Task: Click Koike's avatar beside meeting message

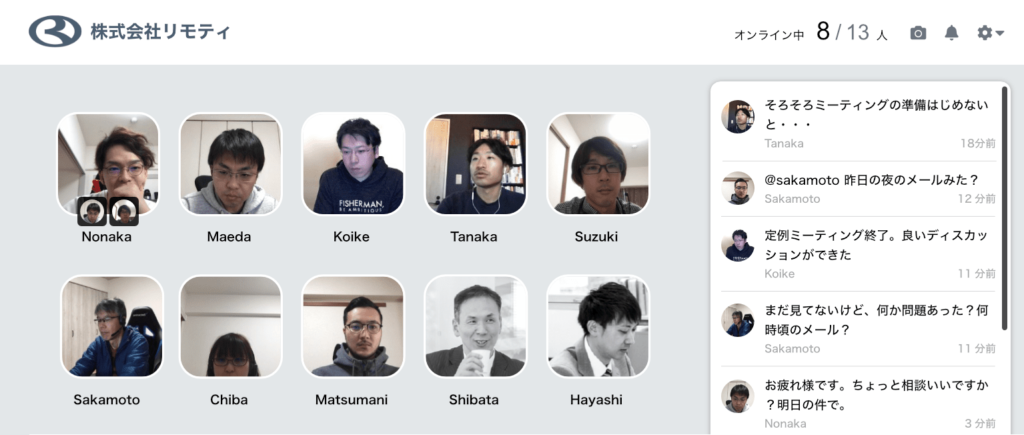Action: (x=737, y=246)
